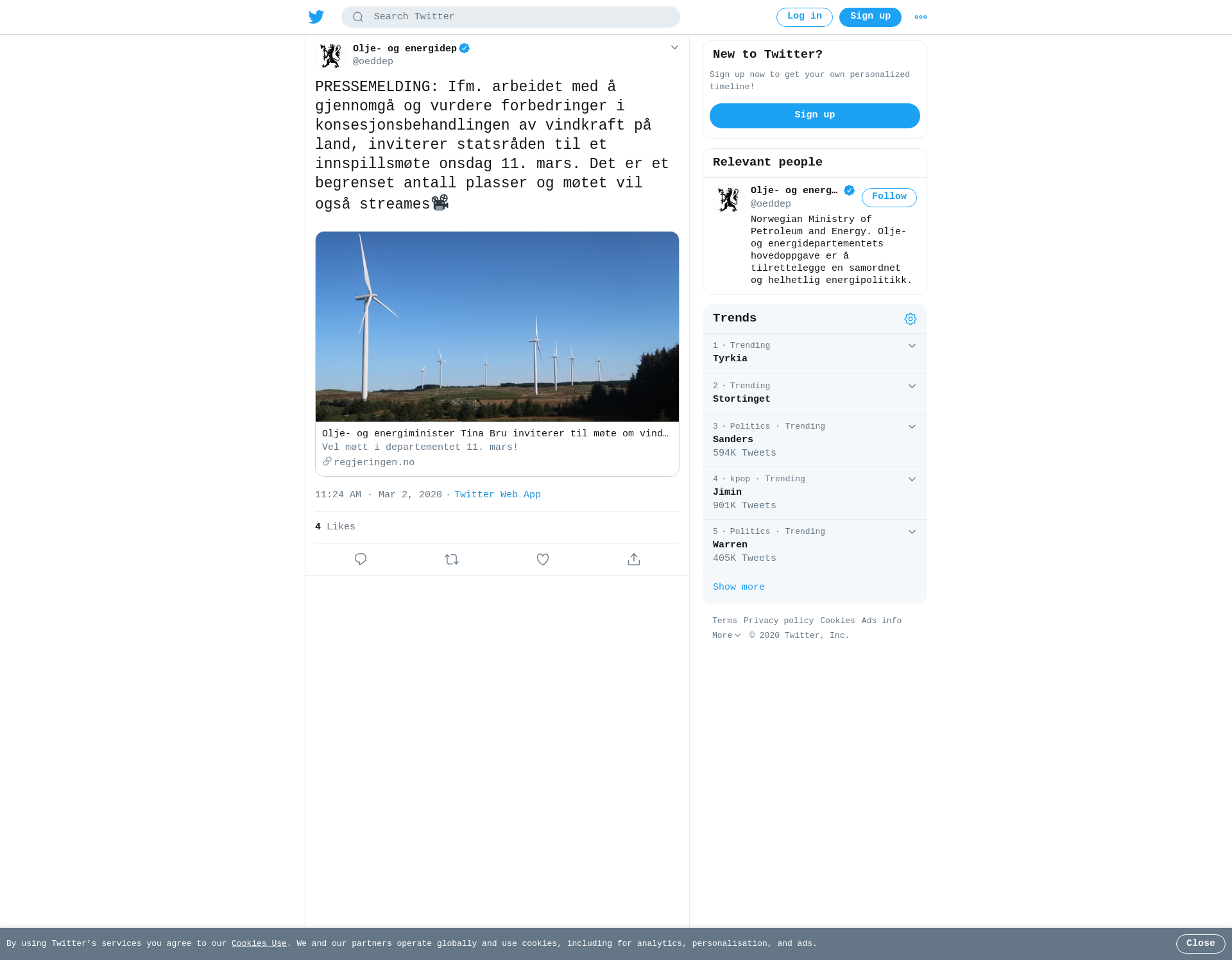Follow the @oeddep account

click(889, 197)
